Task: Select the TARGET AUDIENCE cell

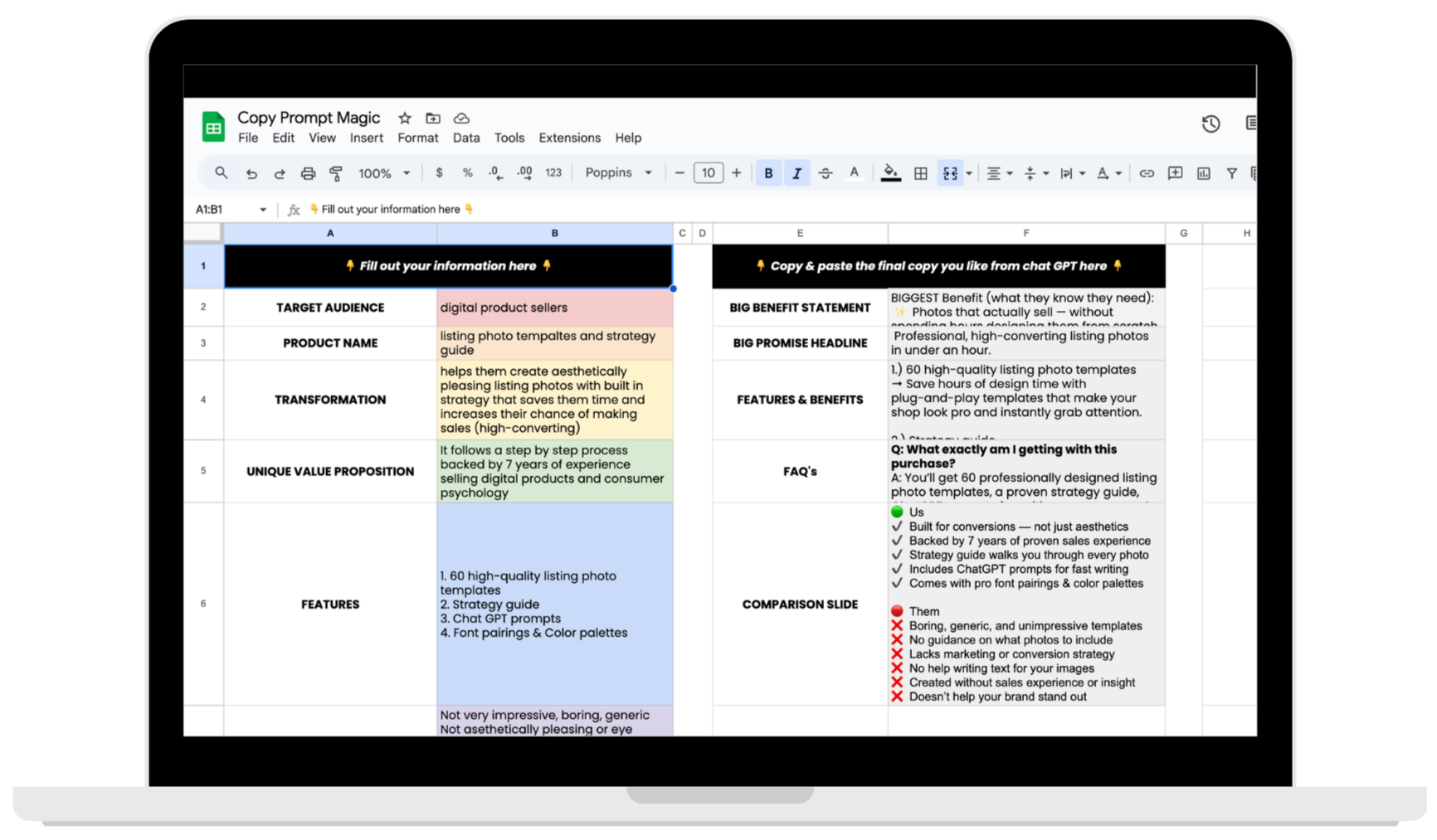Action: [330, 308]
